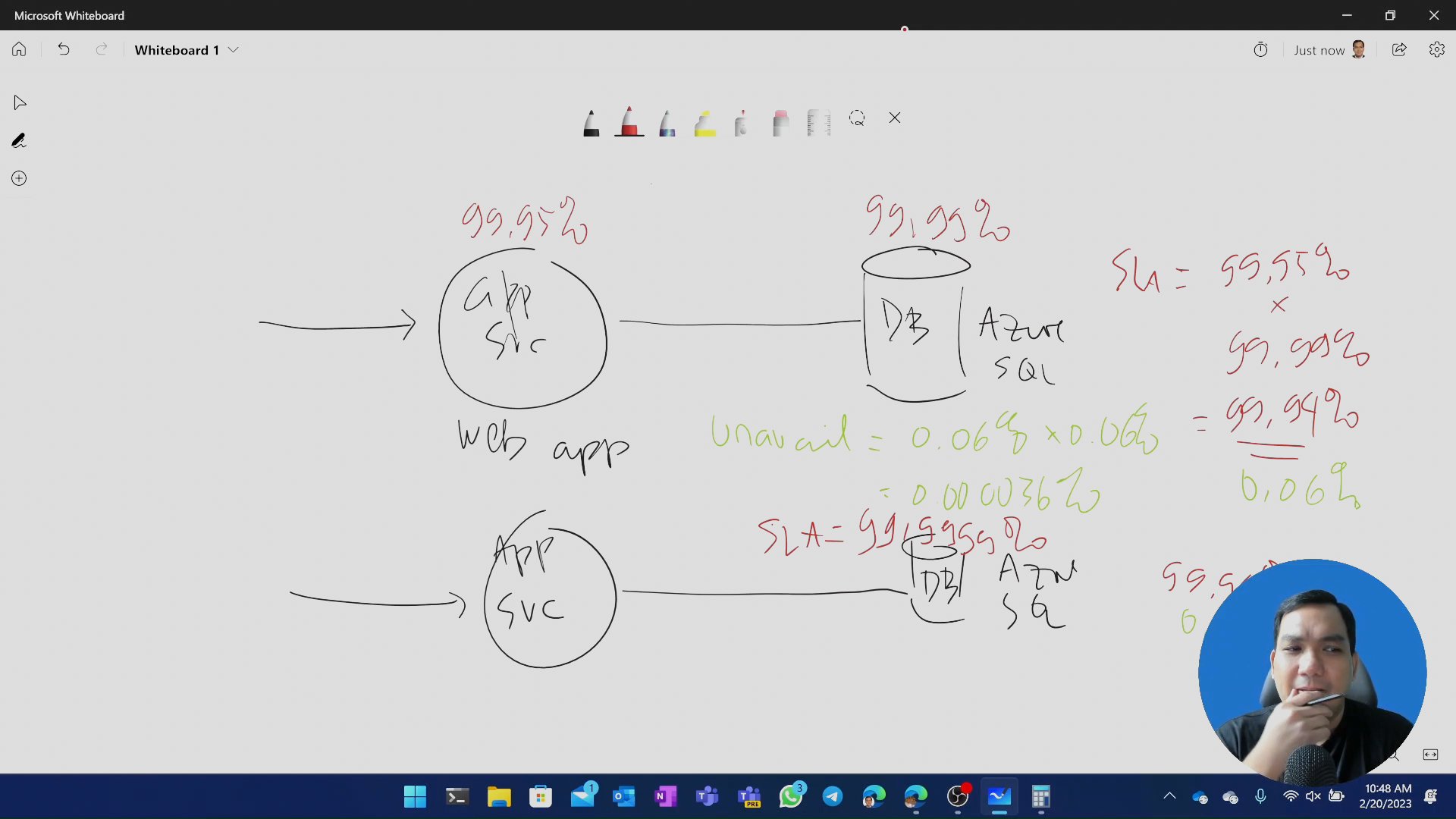
Task: Open the Windows Start menu
Action: click(x=415, y=796)
